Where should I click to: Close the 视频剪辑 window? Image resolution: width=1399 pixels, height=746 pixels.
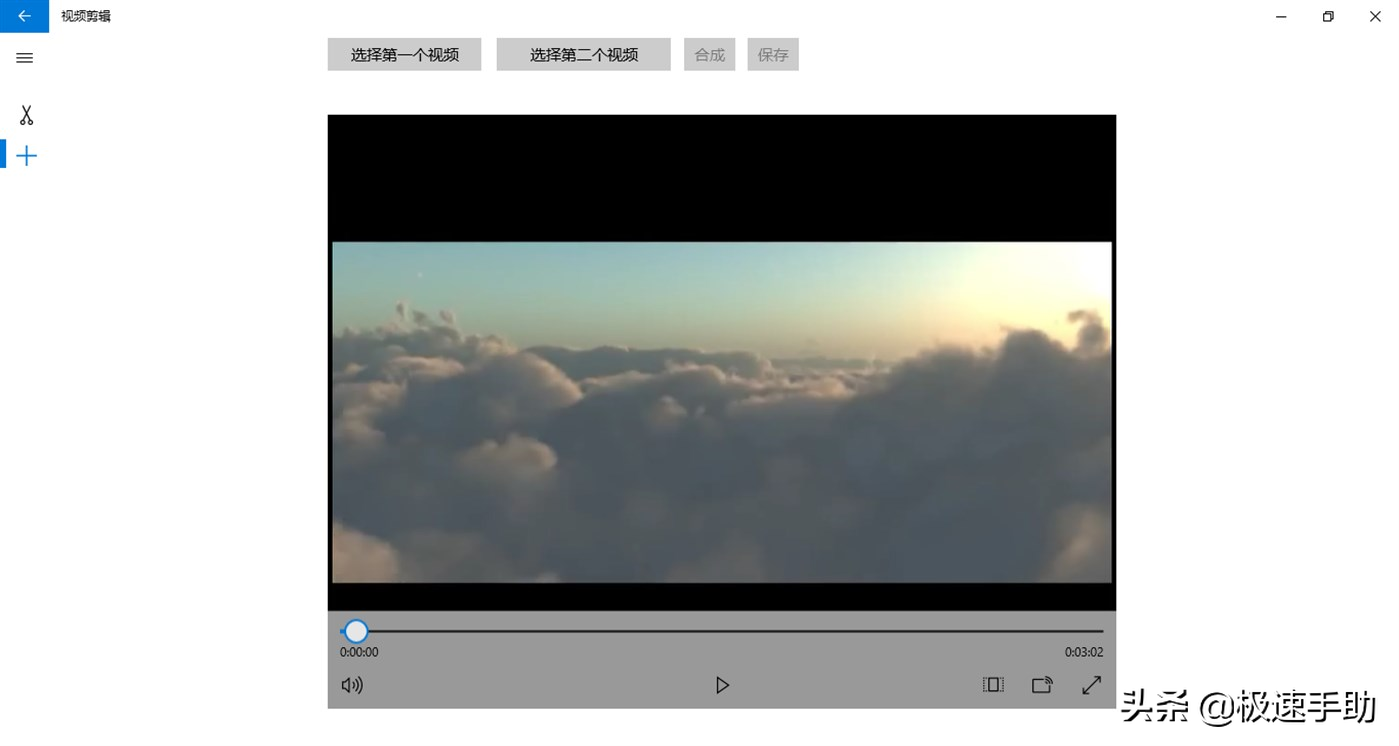pyautogui.click(x=1375, y=16)
